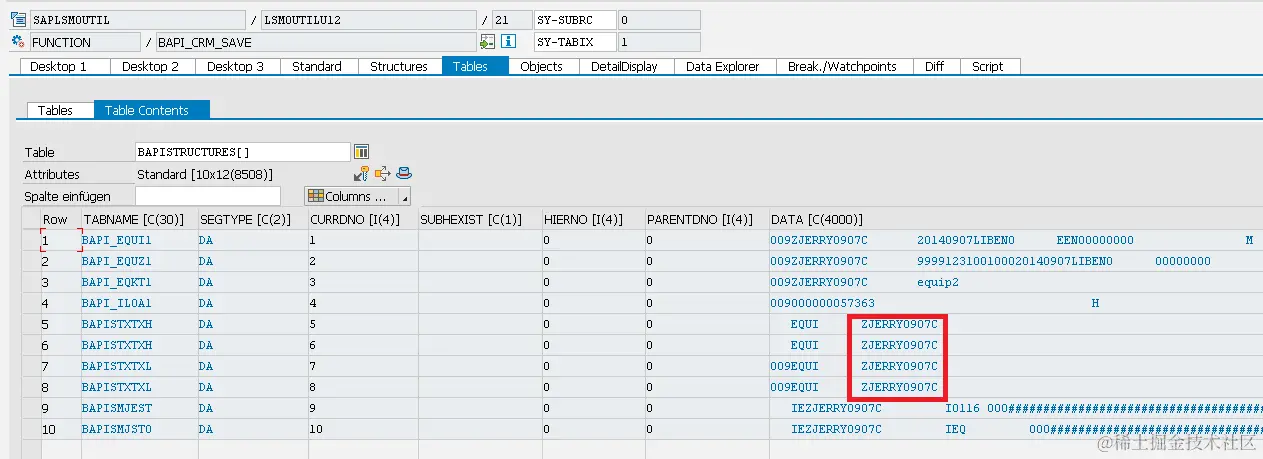This screenshot has width=1263, height=459.
Task: Click BAPISTXTXH cell in row 5
Action: [x=137, y=324]
